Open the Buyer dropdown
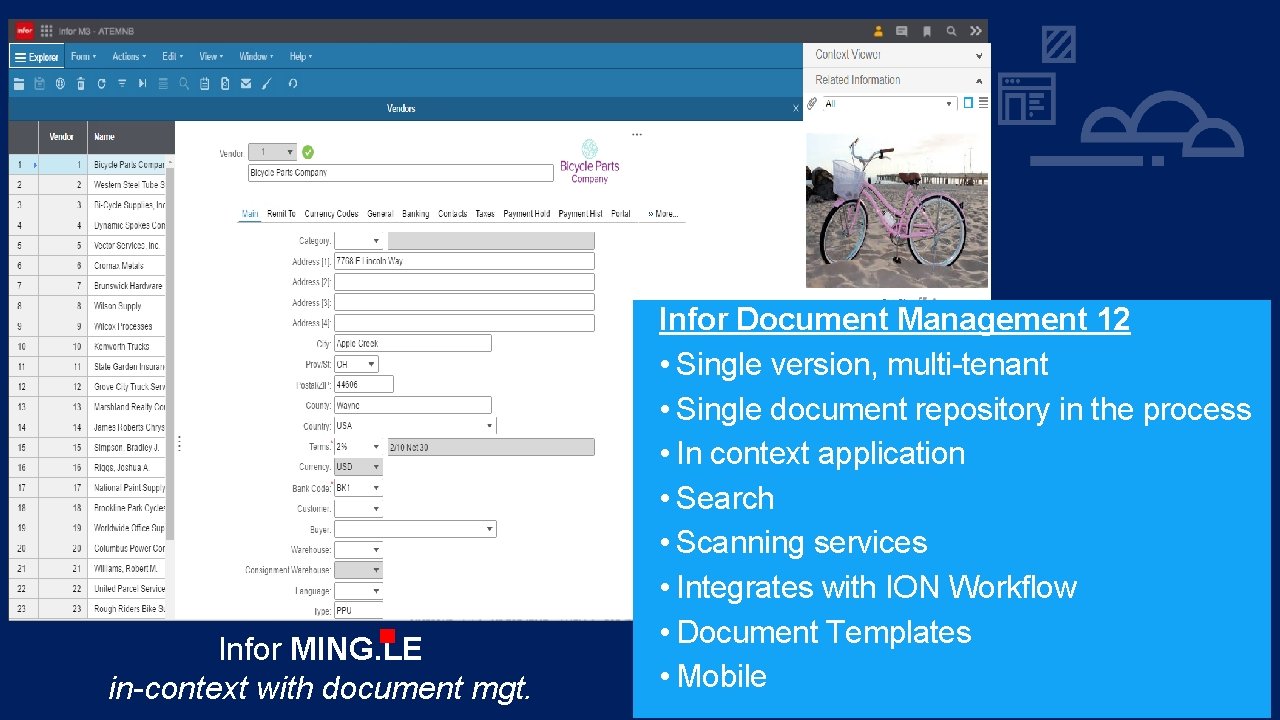Image resolution: width=1280 pixels, height=720 pixels. (x=490, y=529)
